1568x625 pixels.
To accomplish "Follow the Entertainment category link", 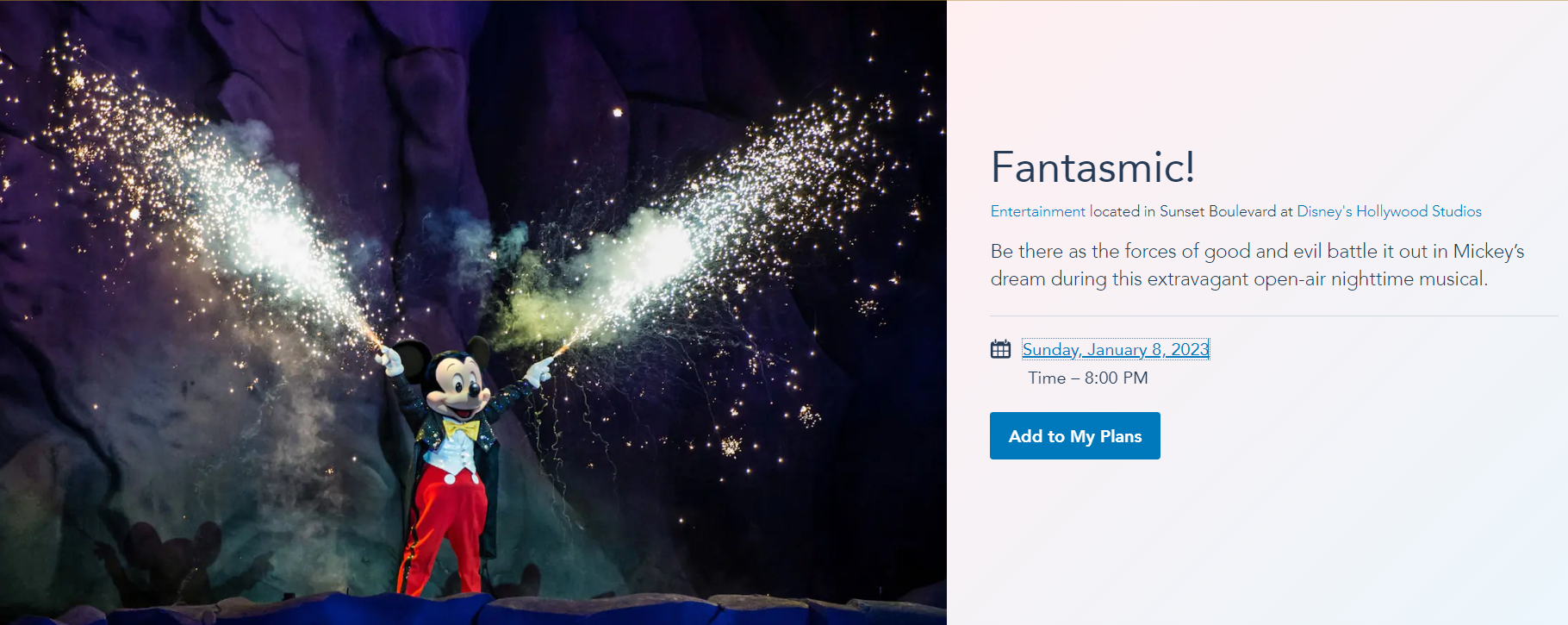I will click(x=1037, y=211).
